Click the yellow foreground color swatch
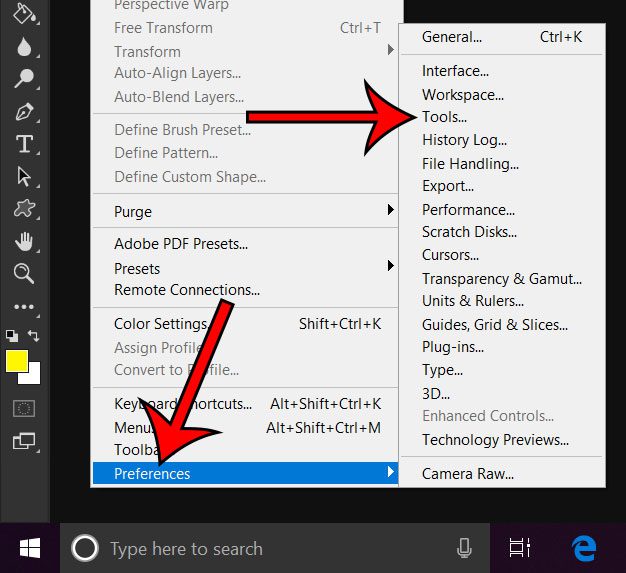The image size is (626, 573). point(16,362)
